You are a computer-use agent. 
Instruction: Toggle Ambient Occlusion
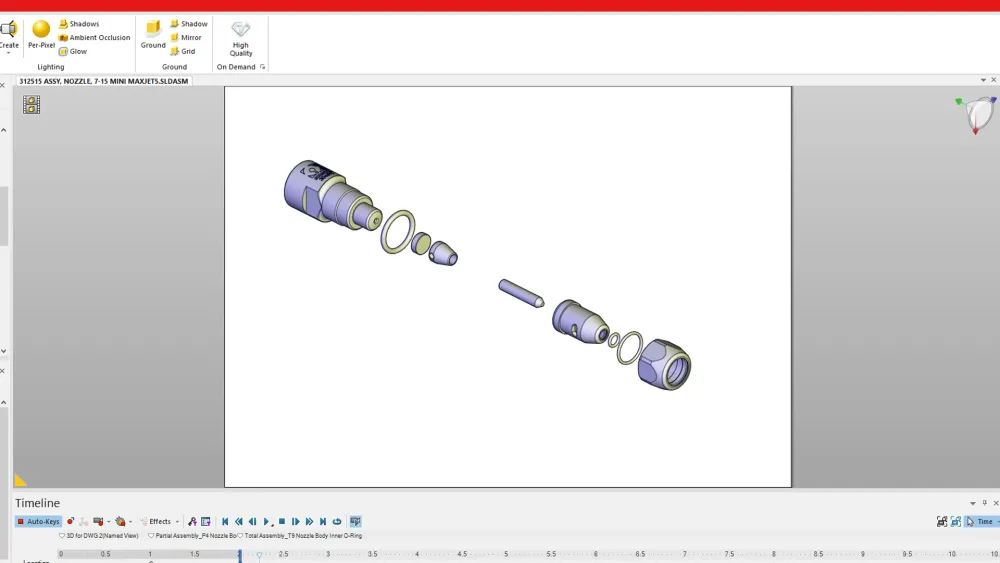(x=94, y=38)
